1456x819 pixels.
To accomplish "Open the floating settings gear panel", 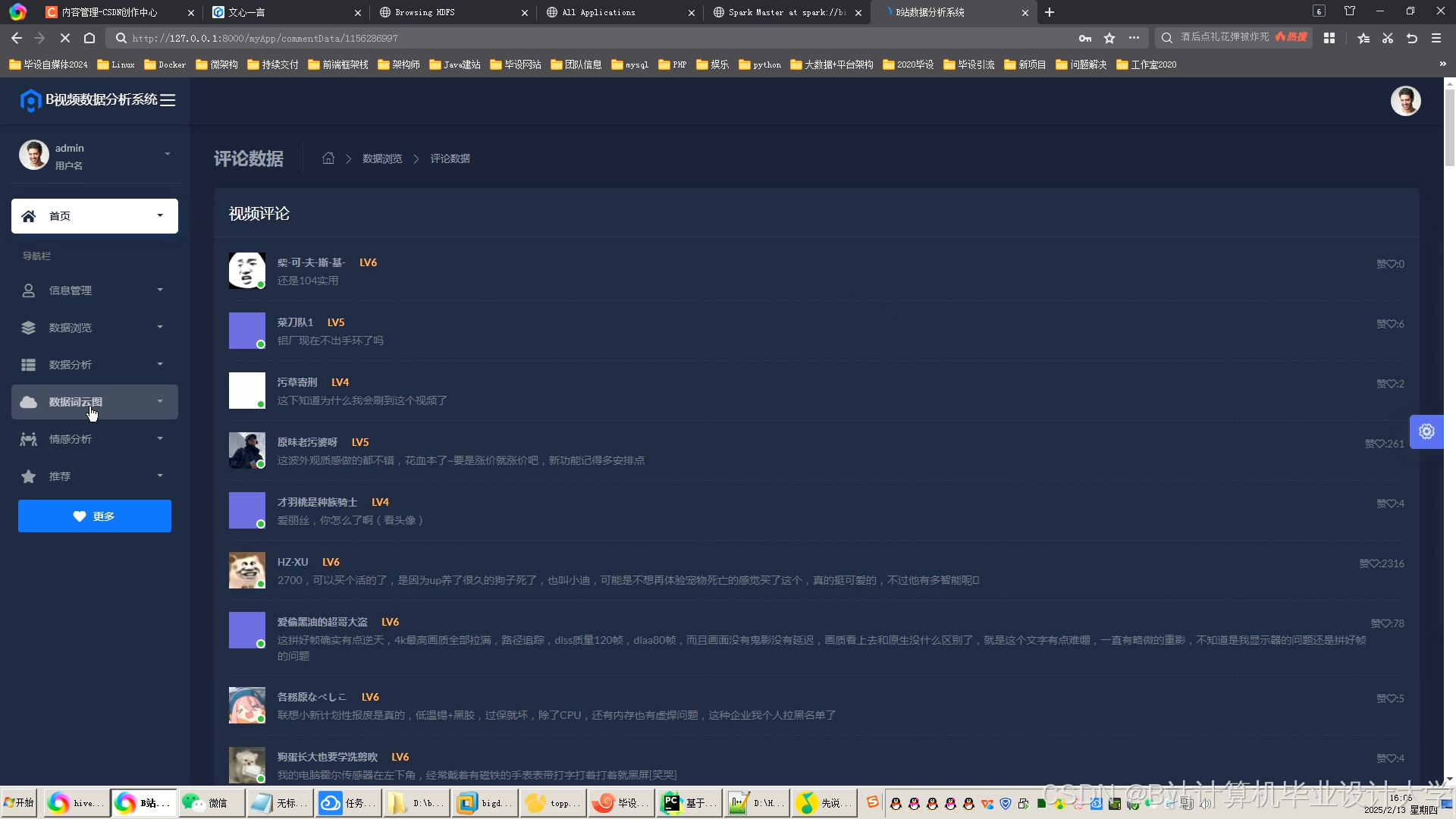I will (x=1426, y=431).
